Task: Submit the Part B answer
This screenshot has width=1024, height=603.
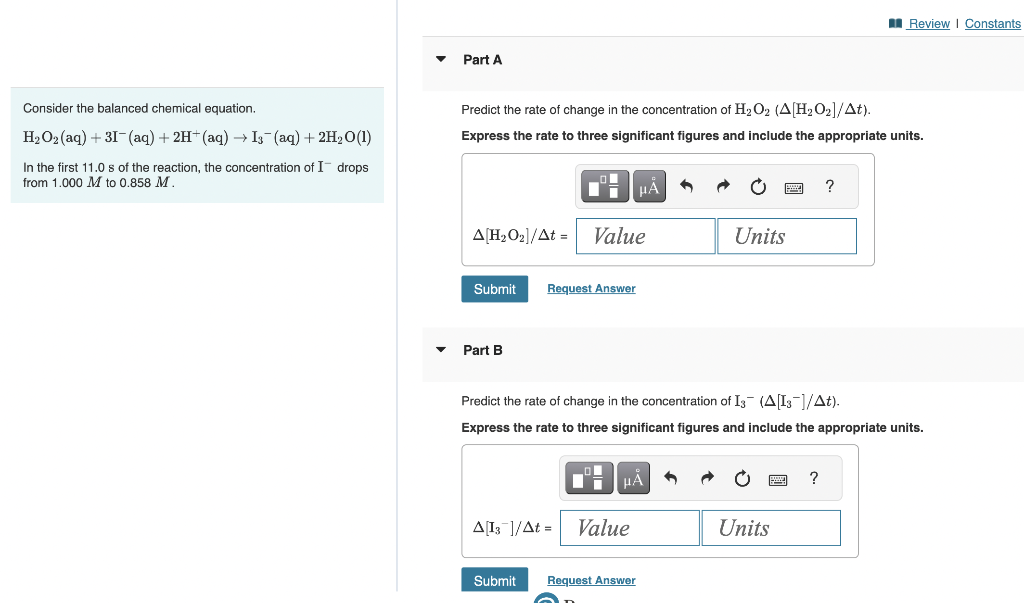Action: (494, 579)
